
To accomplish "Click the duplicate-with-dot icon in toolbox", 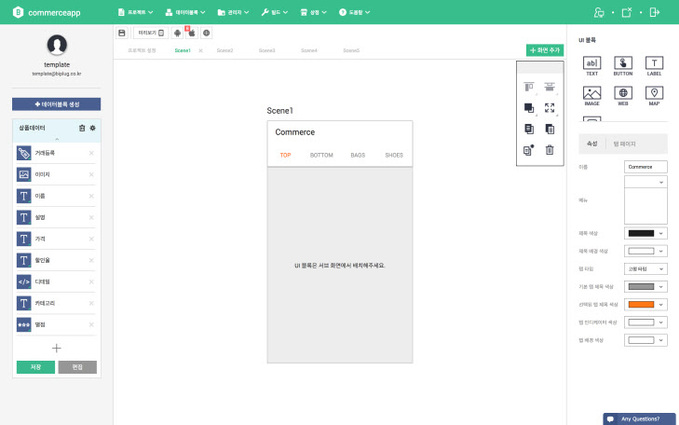I will point(529,150).
